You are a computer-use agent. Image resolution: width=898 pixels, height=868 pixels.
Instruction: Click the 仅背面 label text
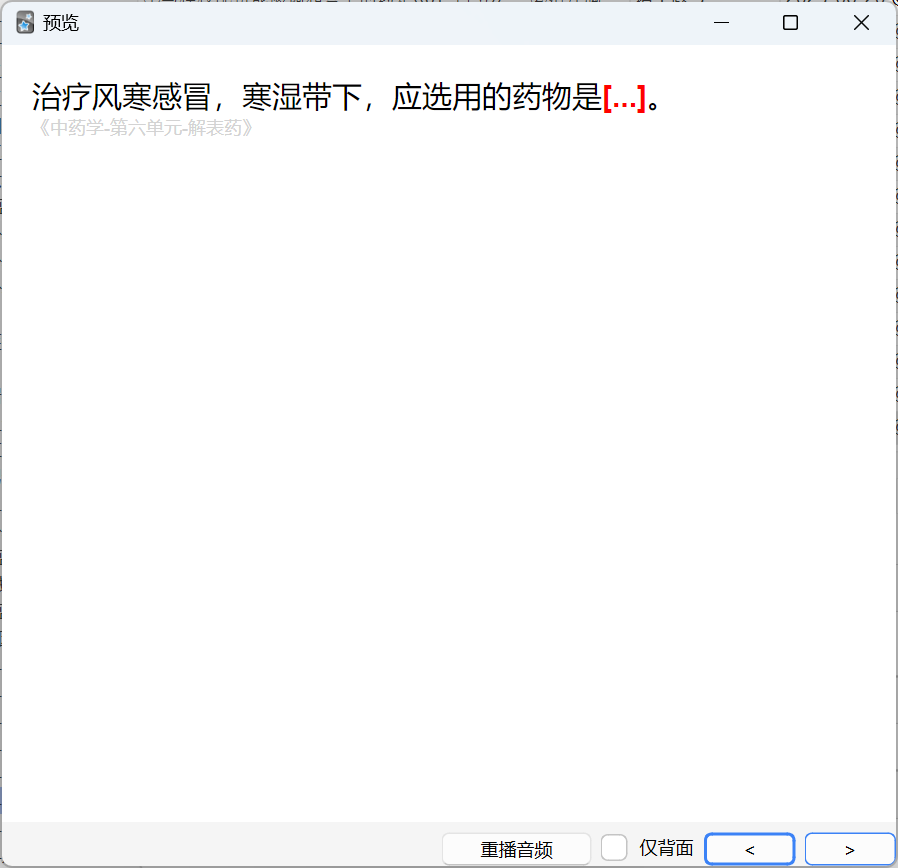[666, 848]
